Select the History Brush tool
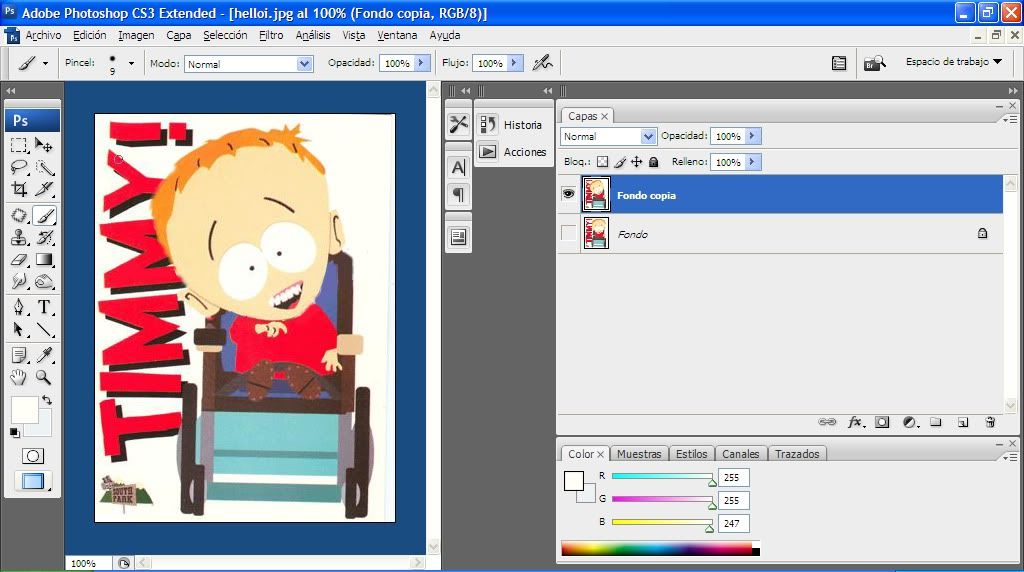The height and width of the screenshot is (572, 1024). tap(44, 238)
